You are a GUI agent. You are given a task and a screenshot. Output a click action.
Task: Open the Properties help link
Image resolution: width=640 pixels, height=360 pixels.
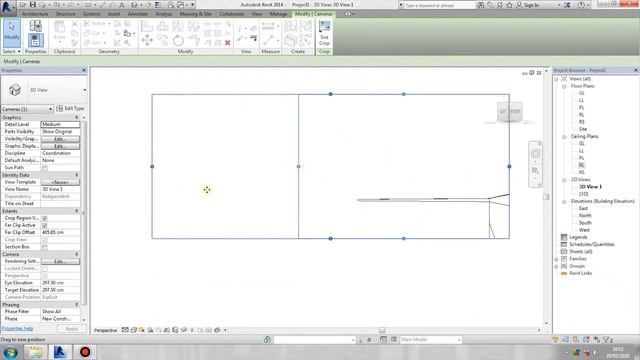[x=17, y=329]
